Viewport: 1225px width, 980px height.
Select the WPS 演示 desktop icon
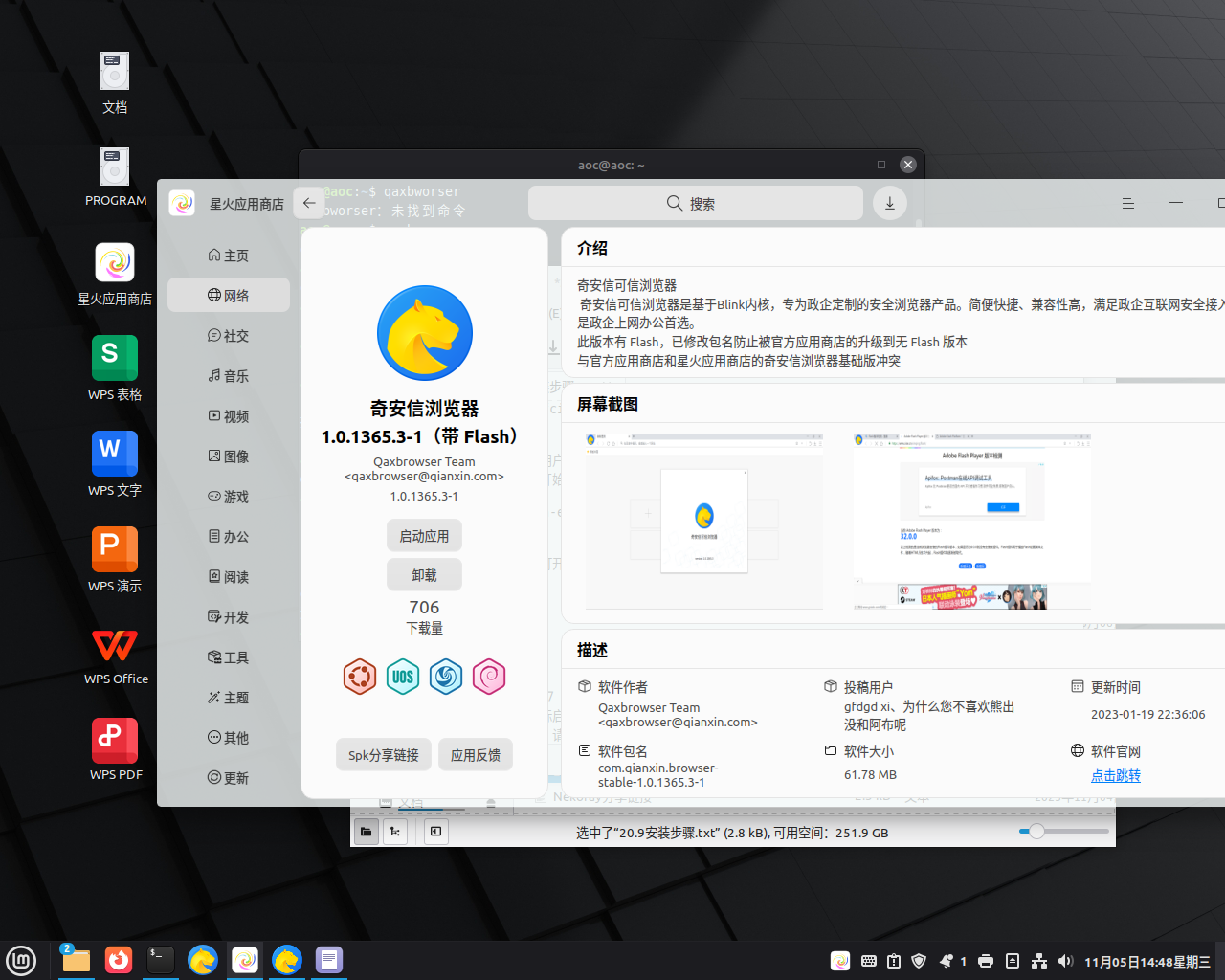(x=115, y=560)
